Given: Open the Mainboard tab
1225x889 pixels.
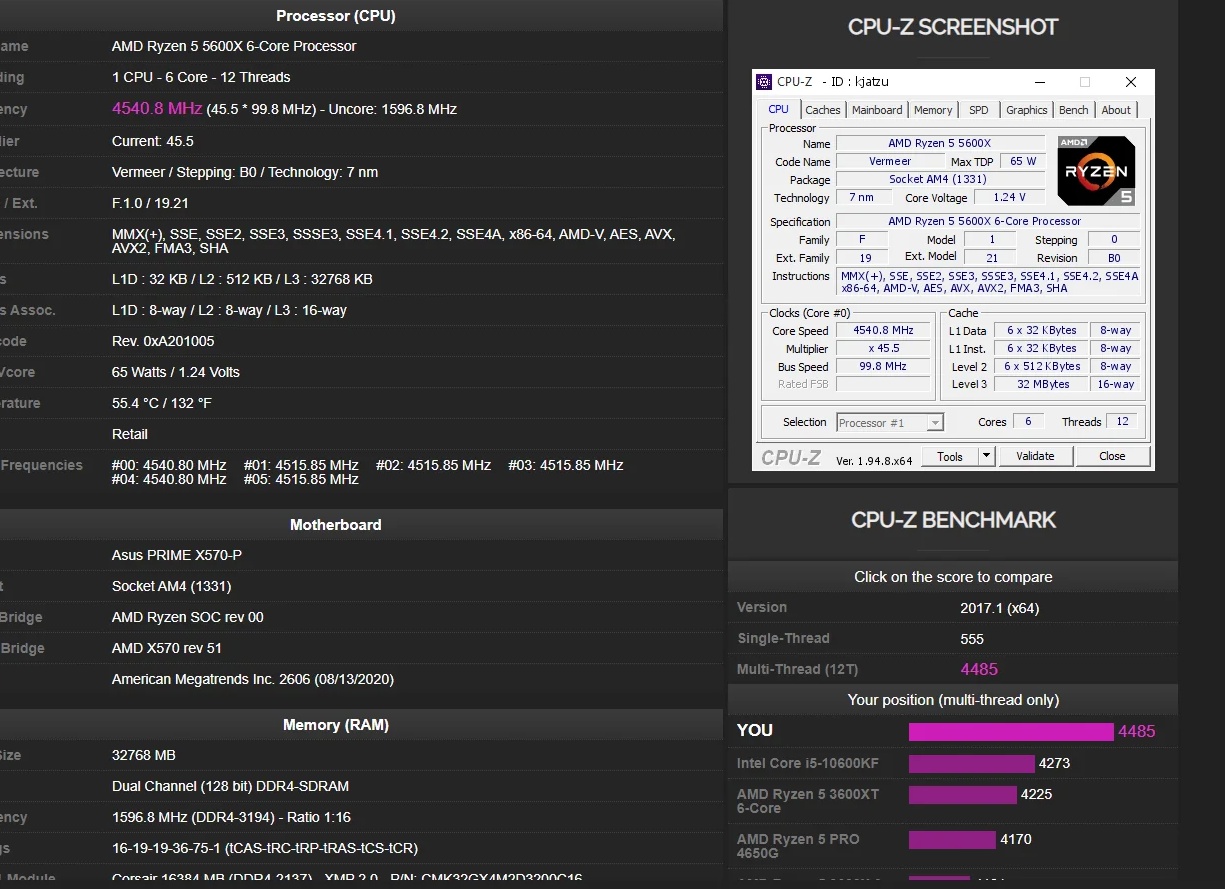Looking at the screenshot, I should click(x=877, y=110).
